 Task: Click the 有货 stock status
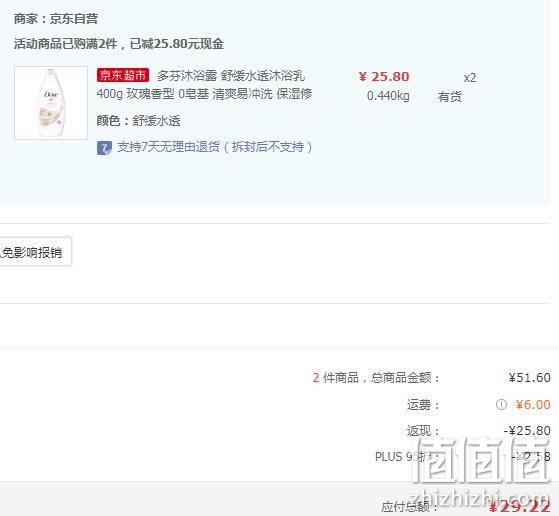450,96
